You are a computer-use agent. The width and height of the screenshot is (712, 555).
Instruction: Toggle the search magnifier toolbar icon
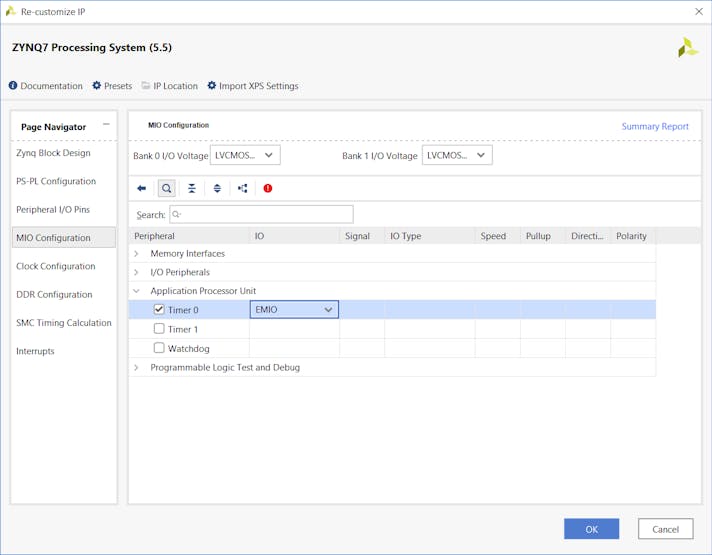click(x=167, y=188)
